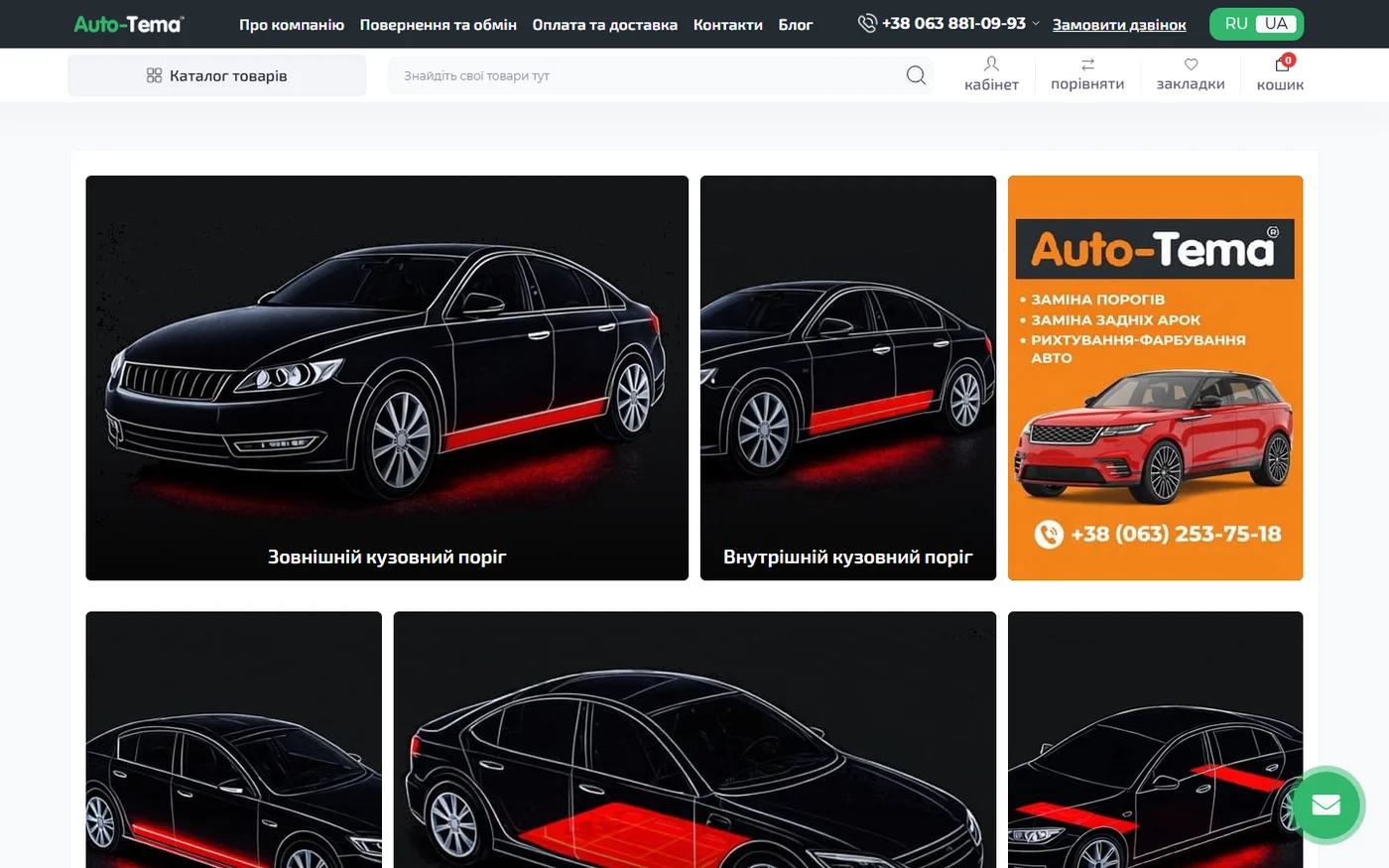Viewport: 1389px width, 868px height.
Task: Click the orange Auto-Tema service banner
Action: 1155,378
